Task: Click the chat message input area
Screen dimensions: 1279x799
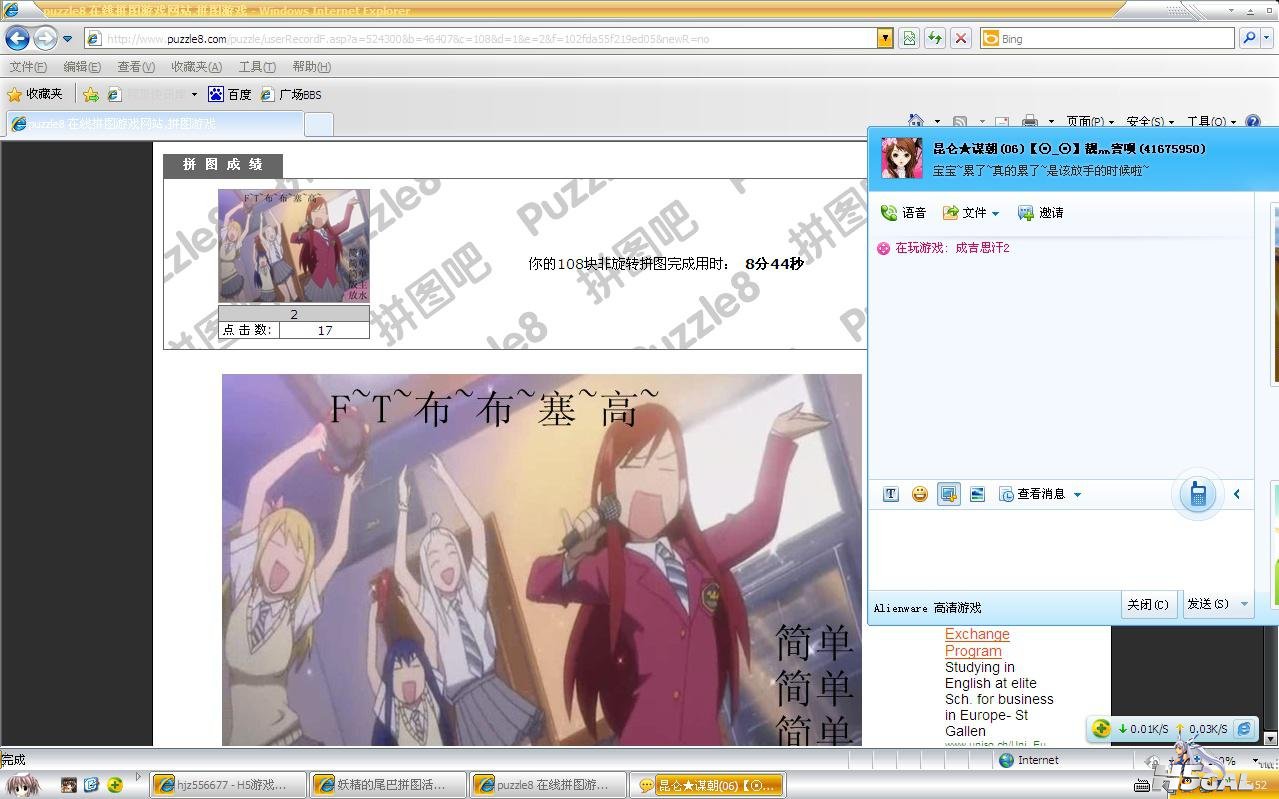Action: pos(1060,548)
